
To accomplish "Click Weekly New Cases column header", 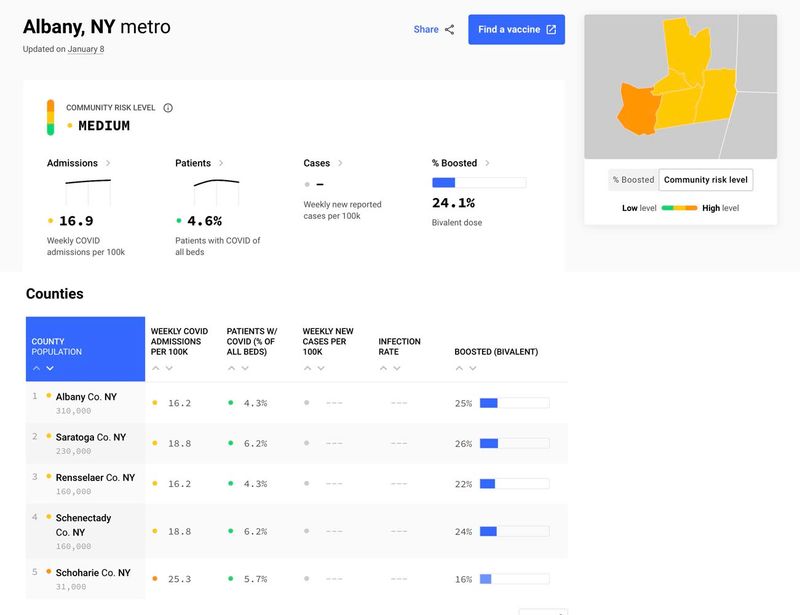I will coord(328,341).
